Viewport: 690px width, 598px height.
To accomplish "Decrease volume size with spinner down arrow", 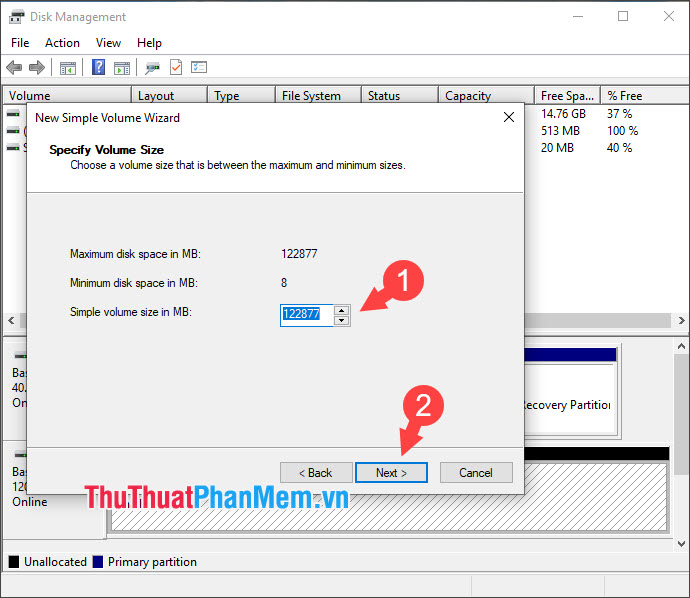I will tap(341, 320).
